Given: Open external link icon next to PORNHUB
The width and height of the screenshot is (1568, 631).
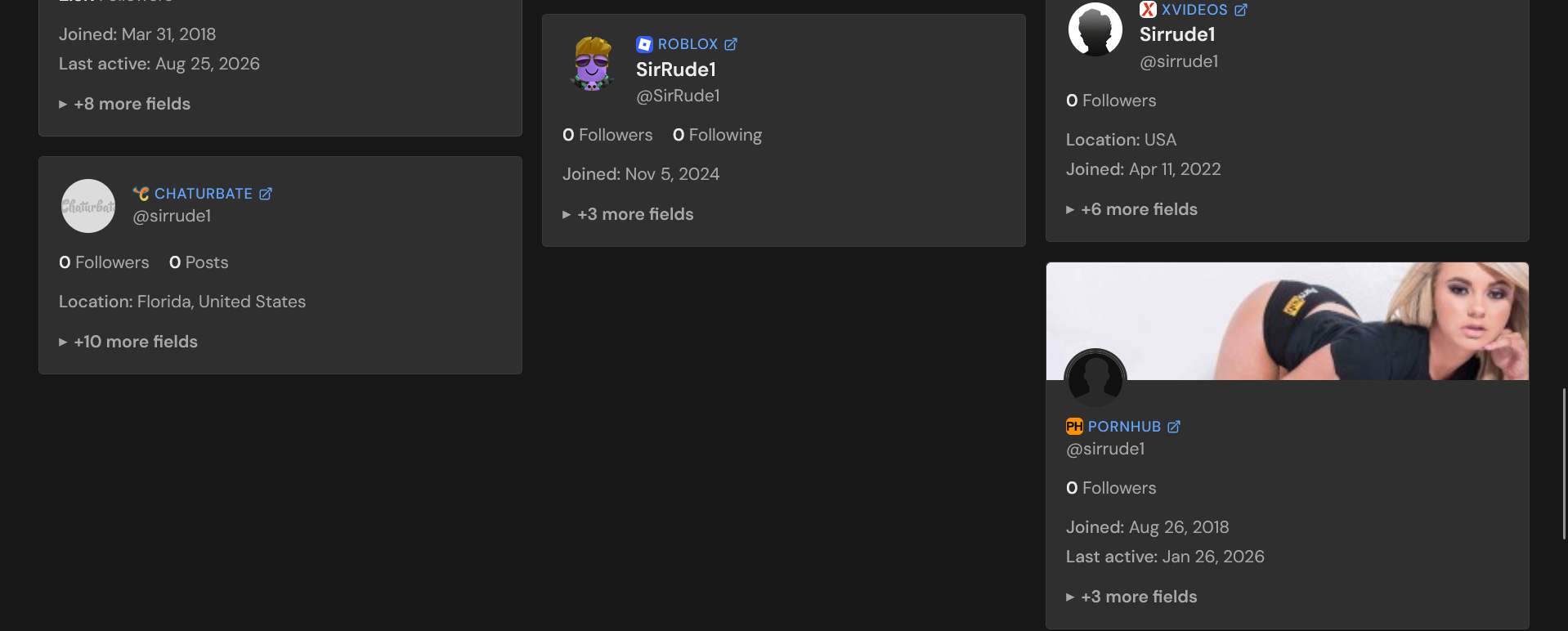Looking at the screenshot, I should pos(1174,427).
